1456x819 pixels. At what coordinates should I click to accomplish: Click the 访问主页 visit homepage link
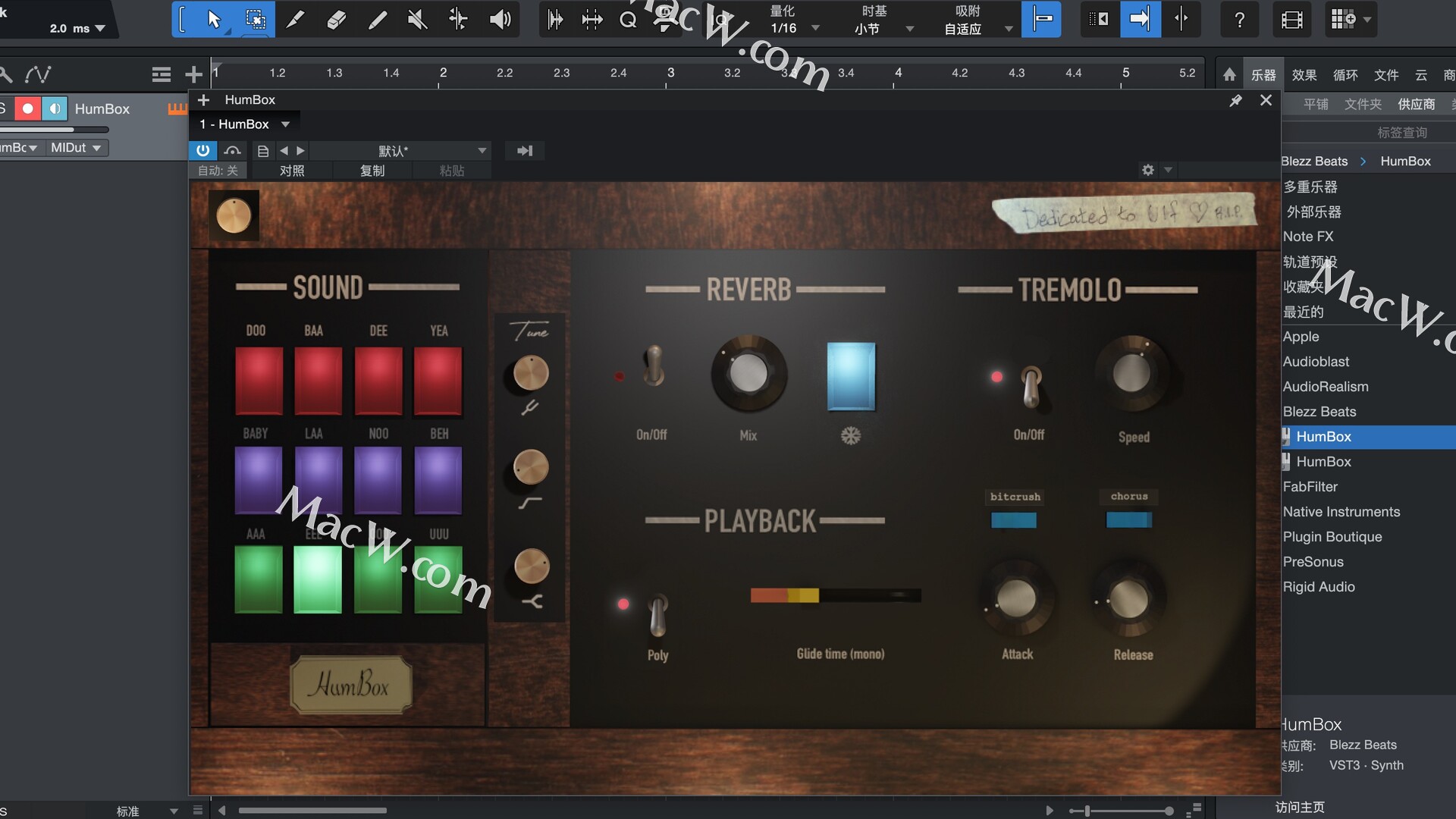pos(1300,807)
